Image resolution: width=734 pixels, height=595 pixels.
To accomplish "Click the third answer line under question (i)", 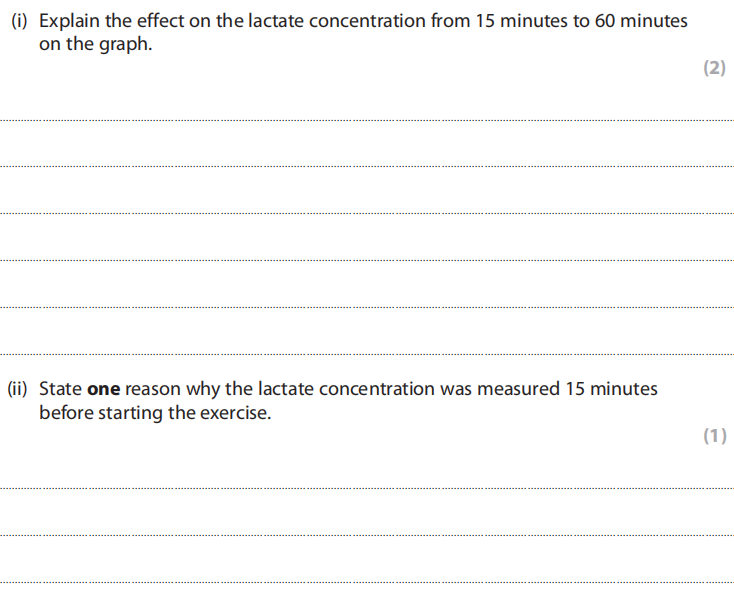I will [367, 212].
